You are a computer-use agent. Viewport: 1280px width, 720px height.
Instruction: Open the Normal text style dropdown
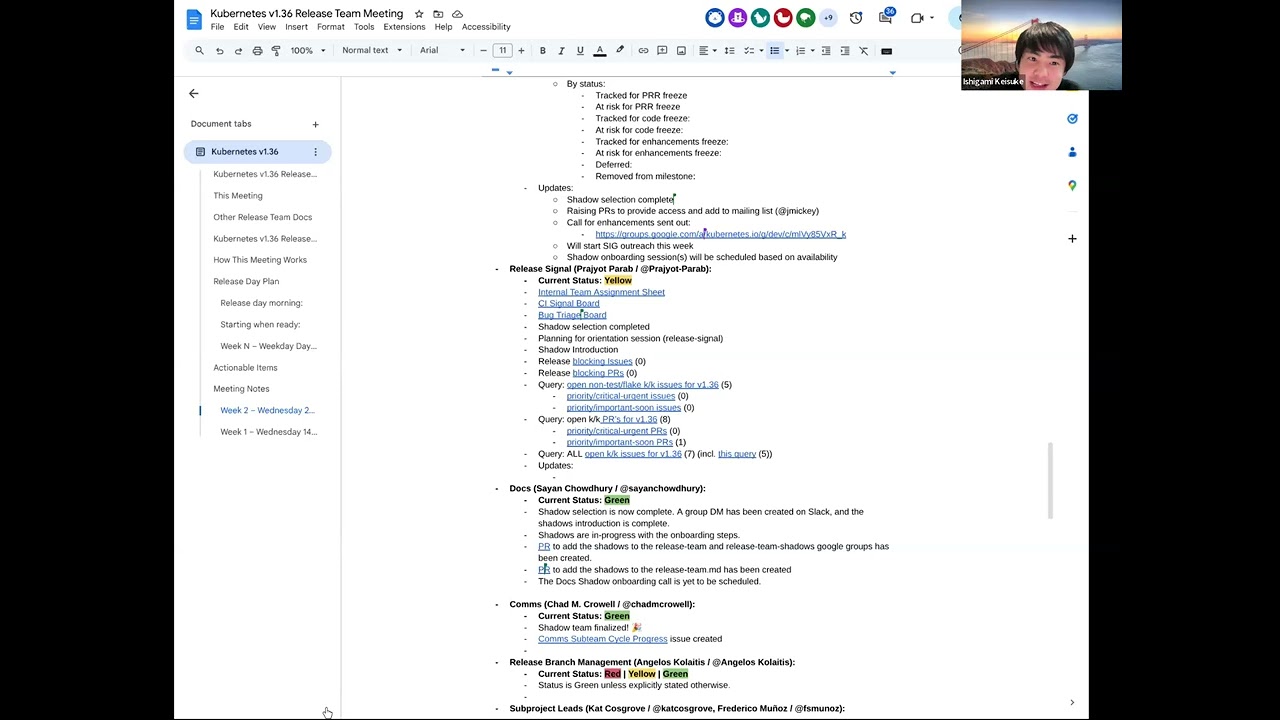coord(372,51)
